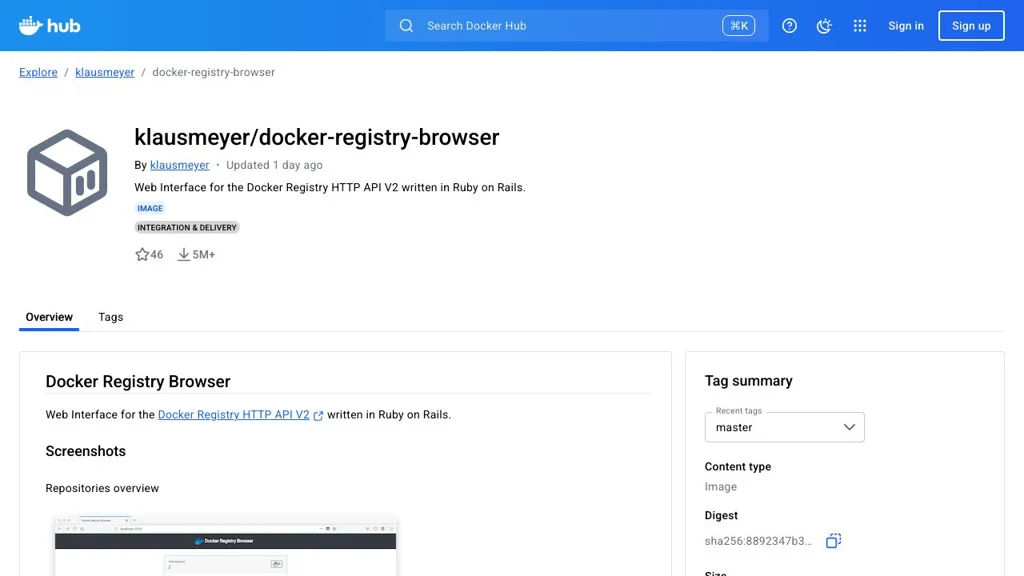Image resolution: width=1024 pixels, height=576 pixels.
Task: Click the search magnifier icon
Action: 406,26
